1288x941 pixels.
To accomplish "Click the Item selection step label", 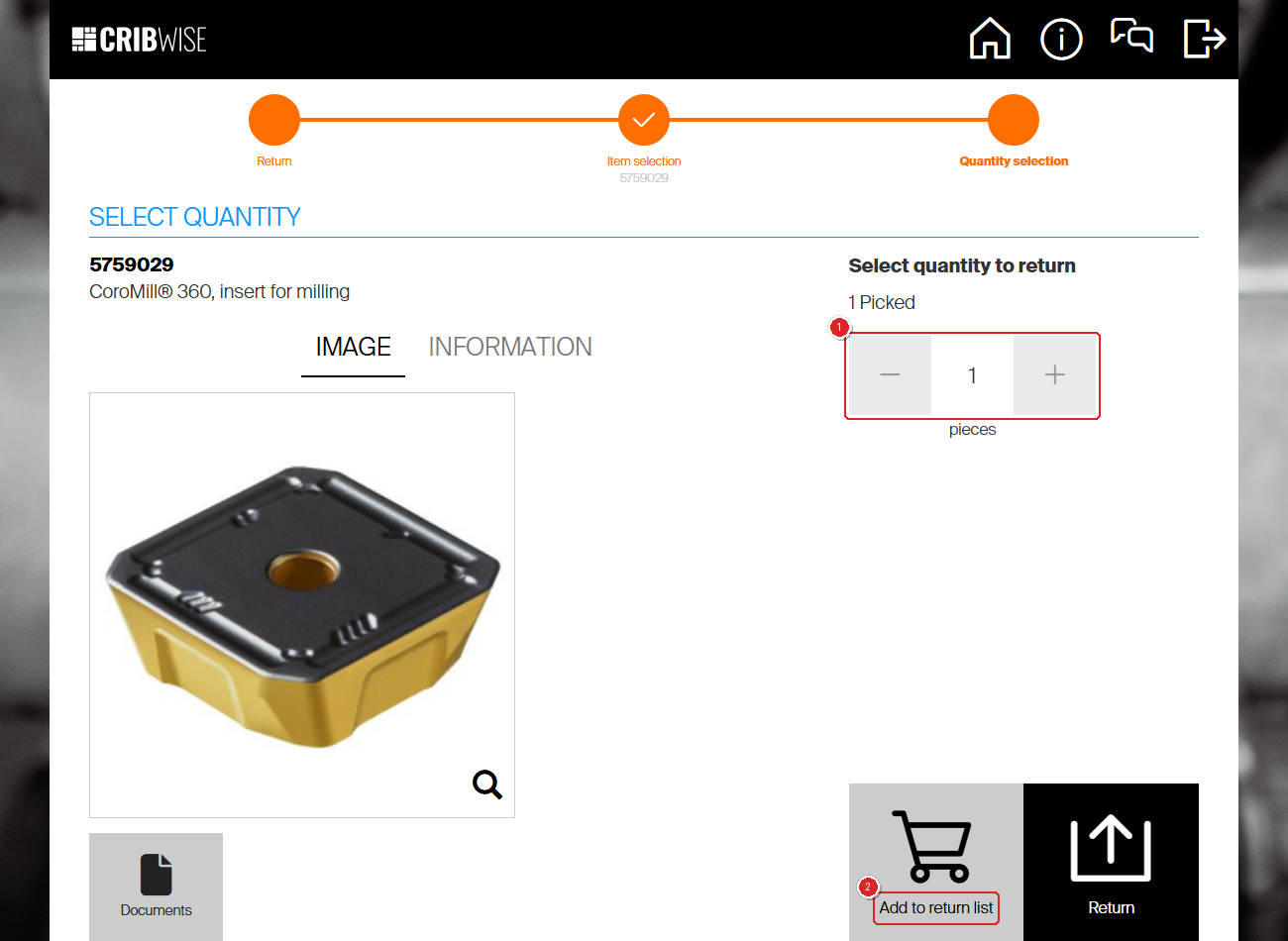I will point(644,161).
